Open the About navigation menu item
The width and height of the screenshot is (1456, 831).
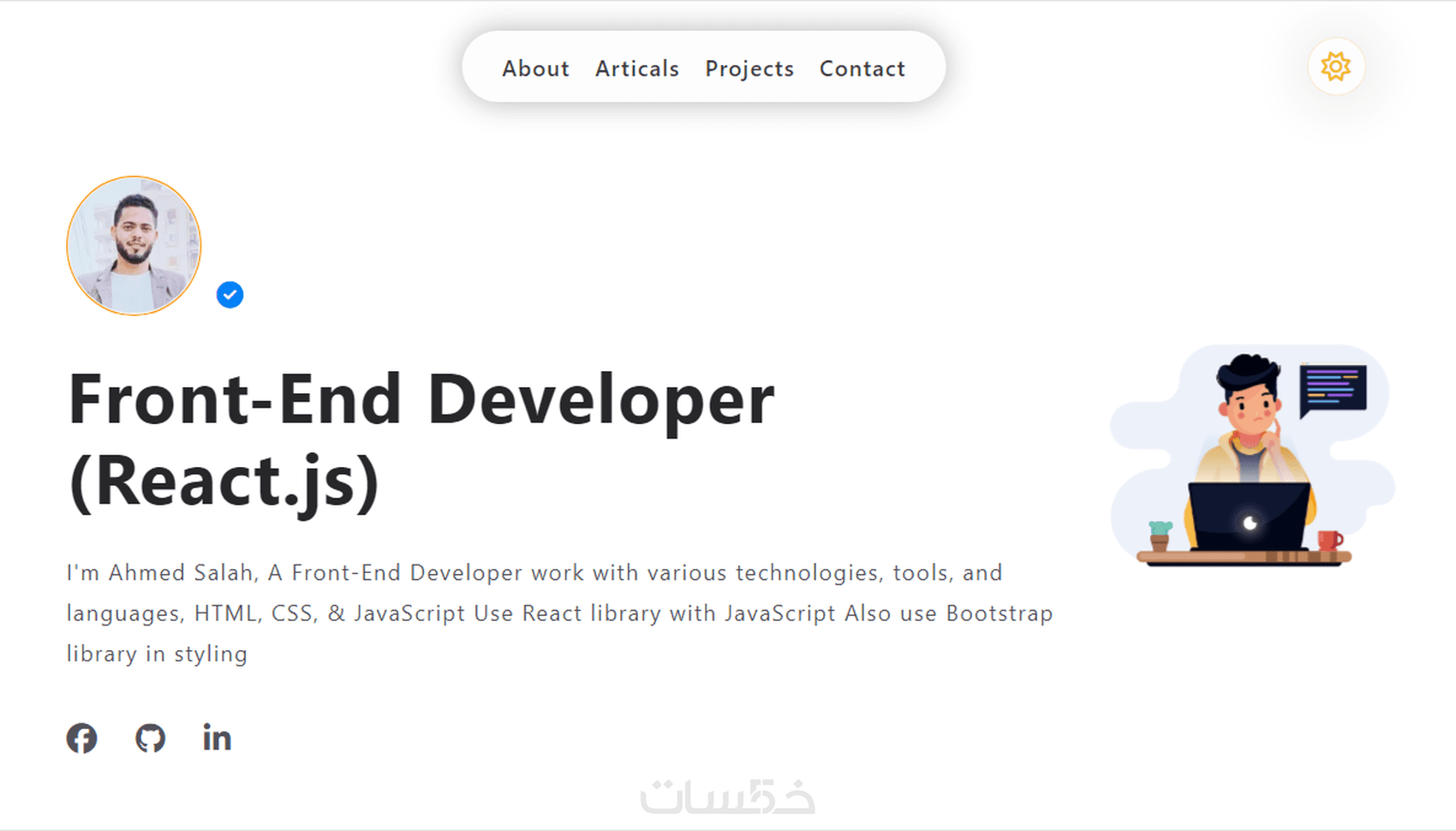point(535,69)
